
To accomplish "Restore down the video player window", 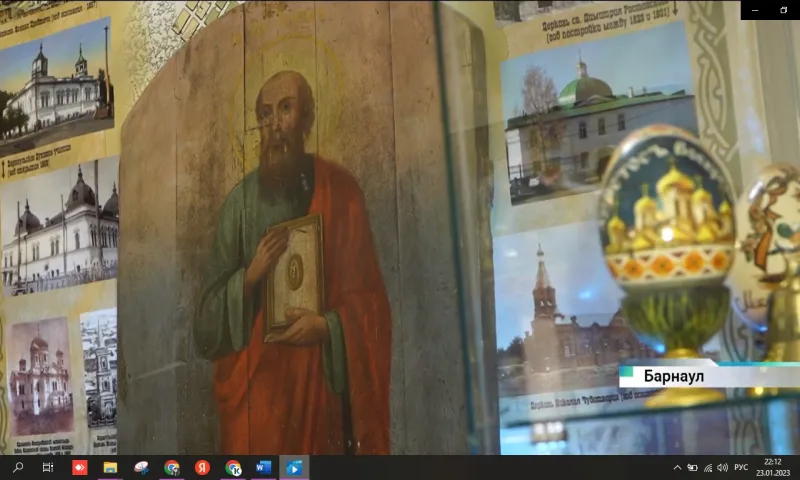I will pos(784,10).
